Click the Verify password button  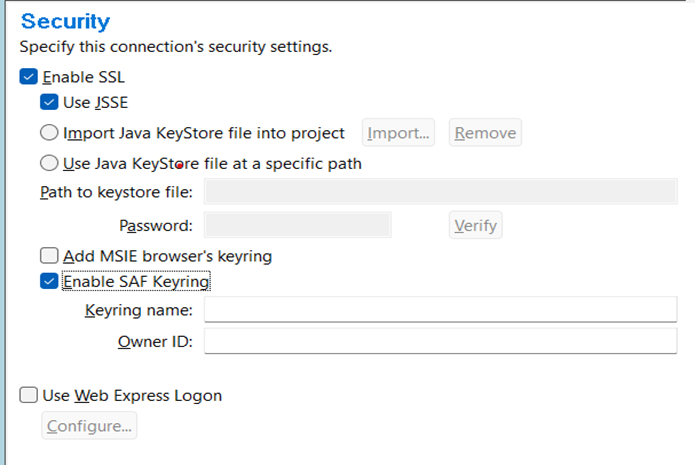(x=475, y=225)
